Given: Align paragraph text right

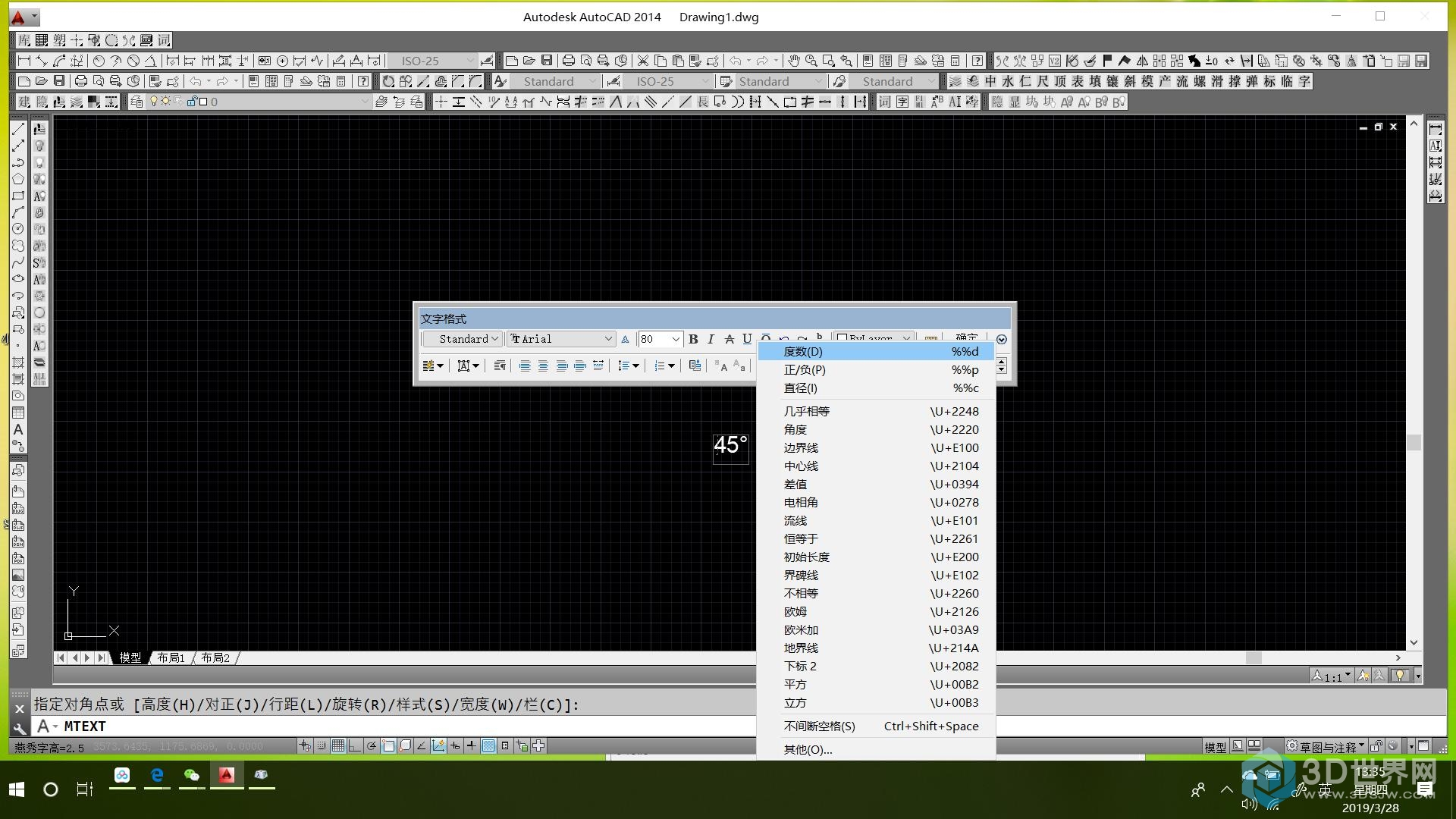Looking at the screenshot, I should click(562, 366).
